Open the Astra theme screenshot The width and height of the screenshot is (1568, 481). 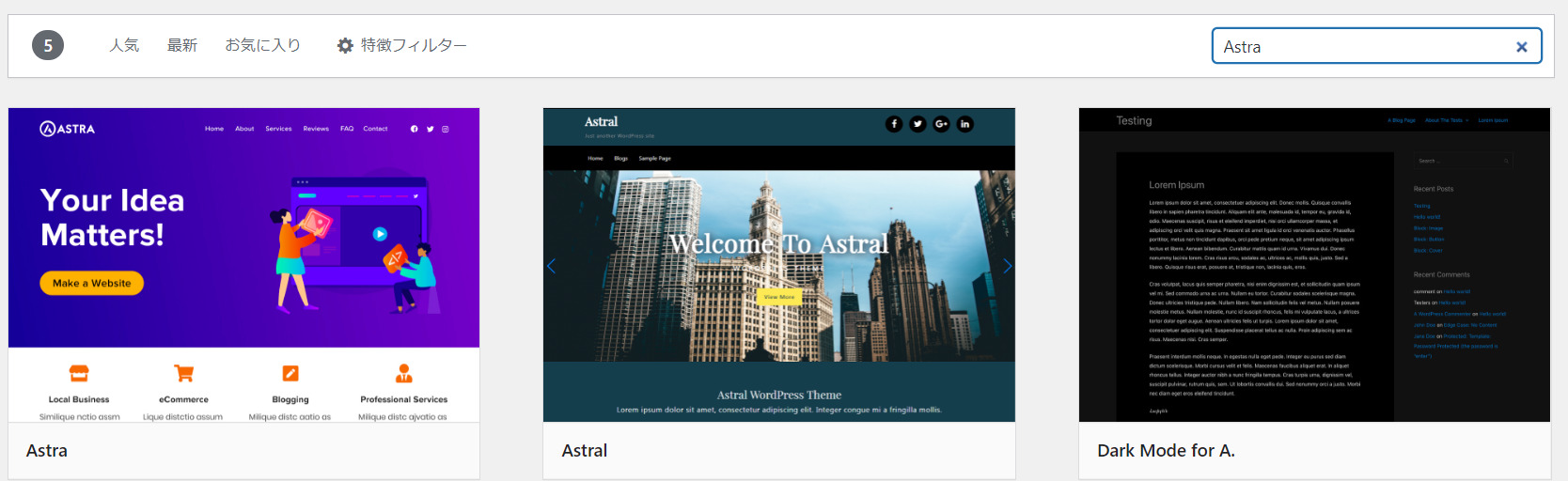tap(244, 265)
